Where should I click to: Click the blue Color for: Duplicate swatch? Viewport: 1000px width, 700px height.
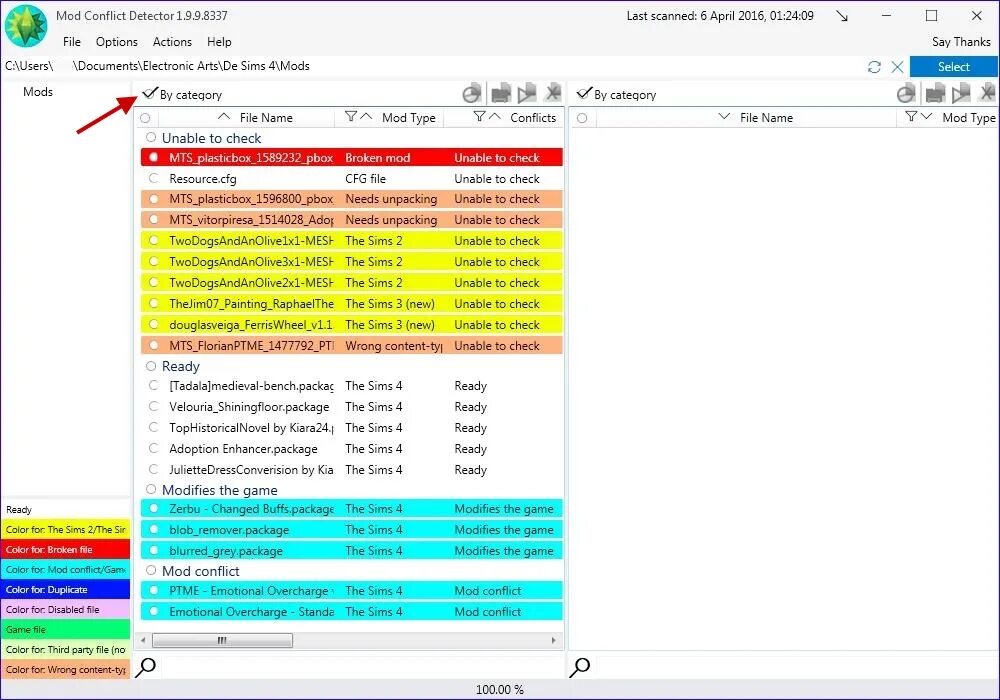click(x=66, y=589)
